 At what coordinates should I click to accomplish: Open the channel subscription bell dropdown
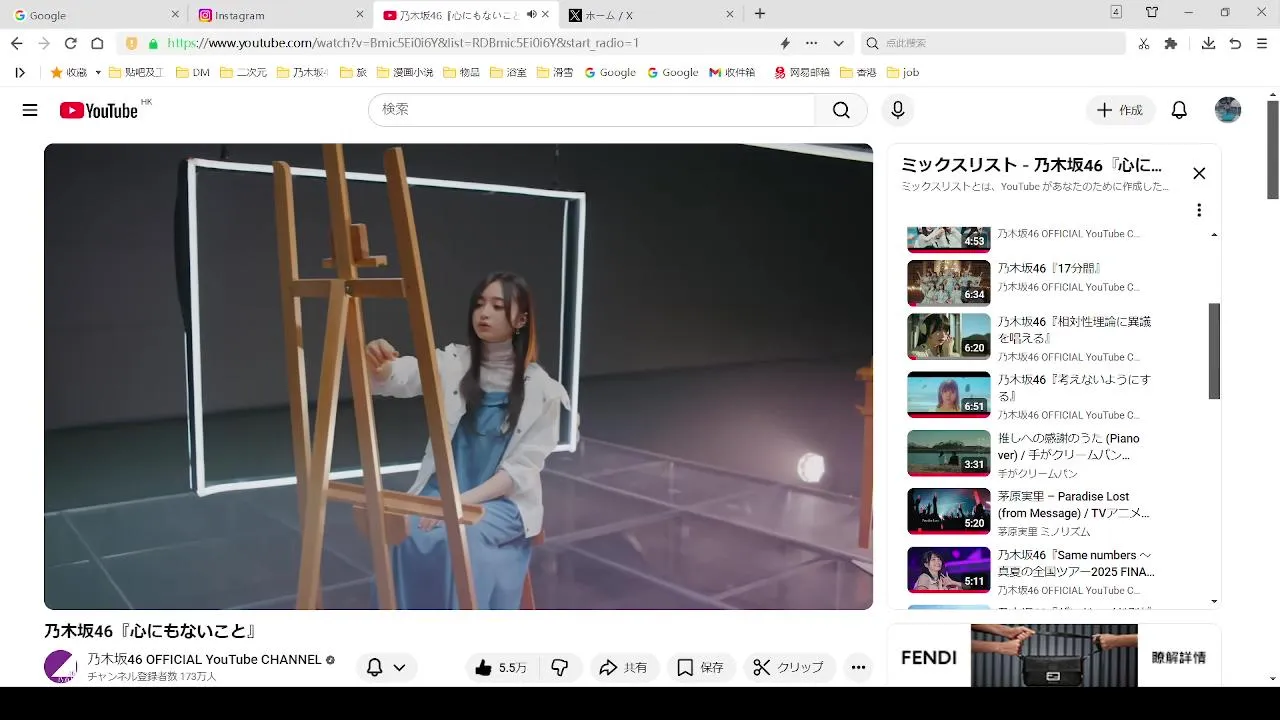[x=385, y=667]
